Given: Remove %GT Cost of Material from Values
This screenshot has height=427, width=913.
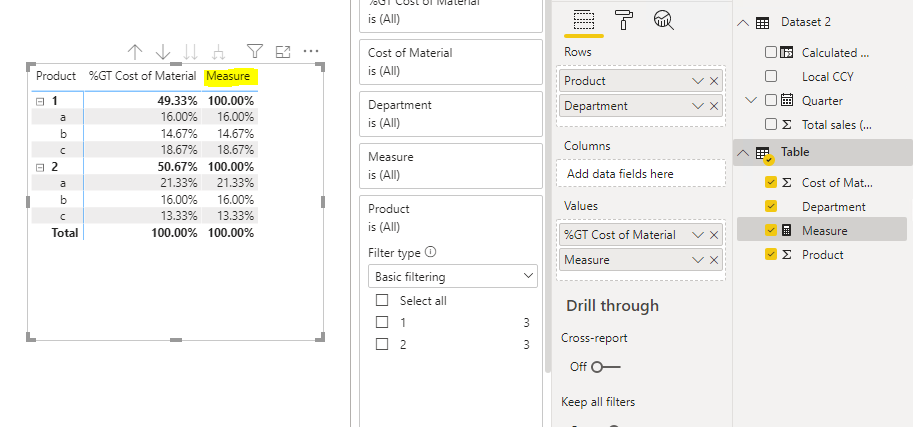Looking at the screenshot, I should (x=714, y=235).
